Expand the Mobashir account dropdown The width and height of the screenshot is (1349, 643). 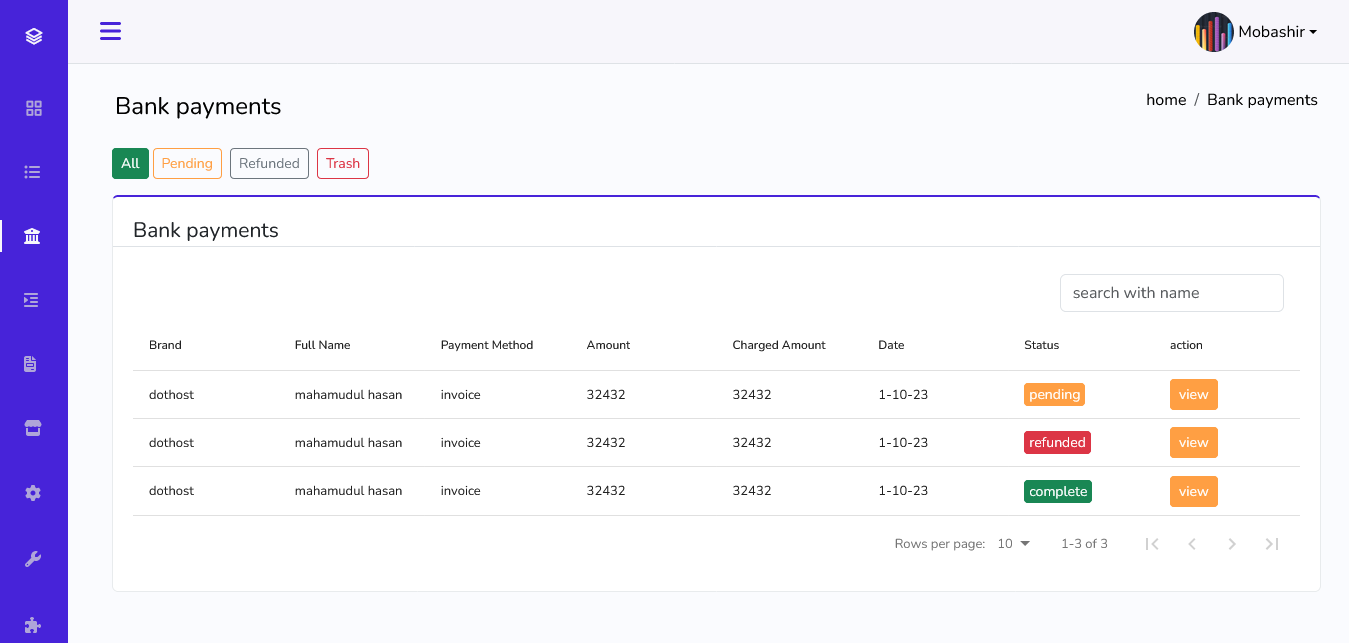[x=1277, y=31]
